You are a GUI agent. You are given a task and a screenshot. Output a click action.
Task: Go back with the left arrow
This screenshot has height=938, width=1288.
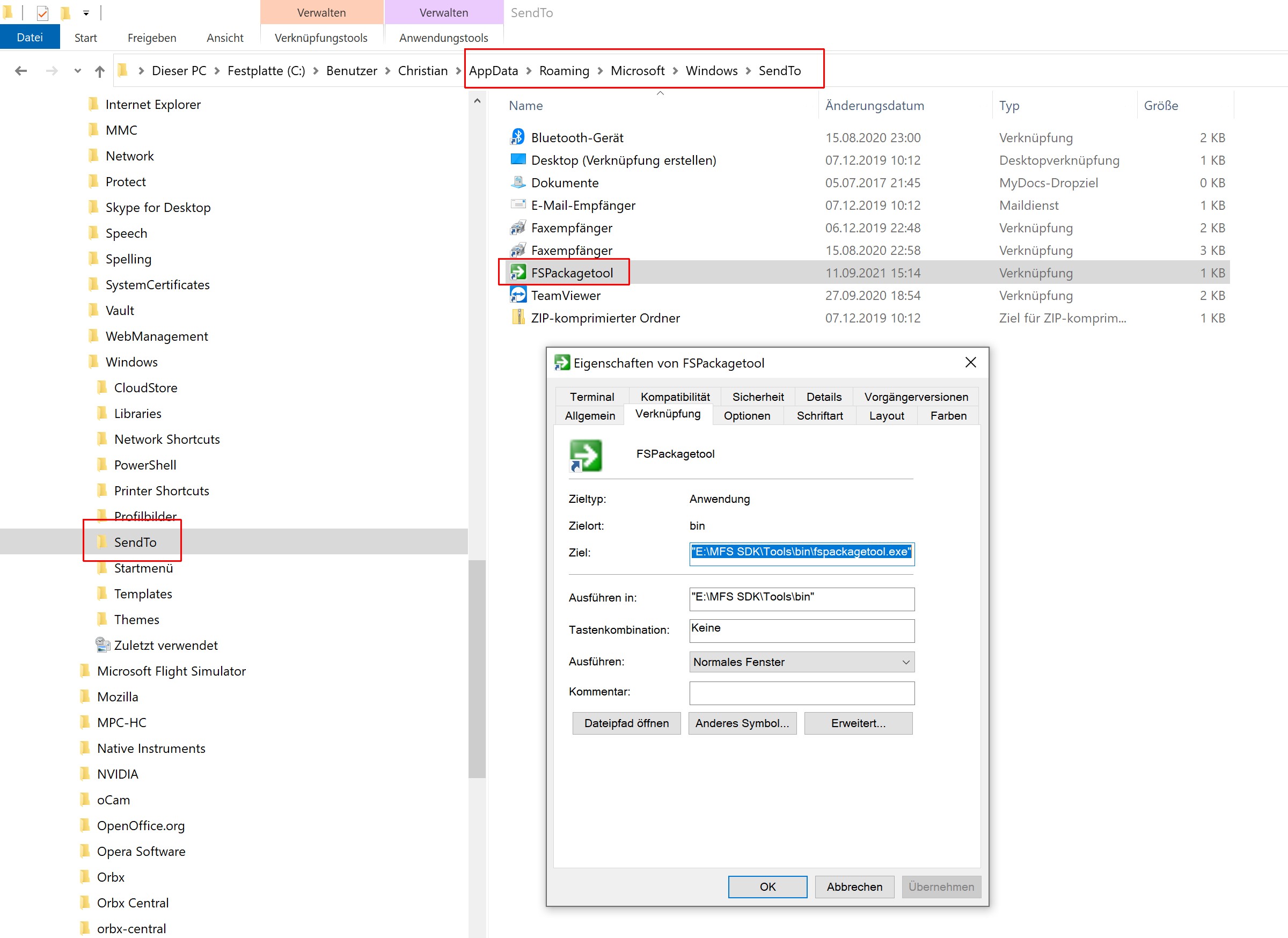pos(21,71)
